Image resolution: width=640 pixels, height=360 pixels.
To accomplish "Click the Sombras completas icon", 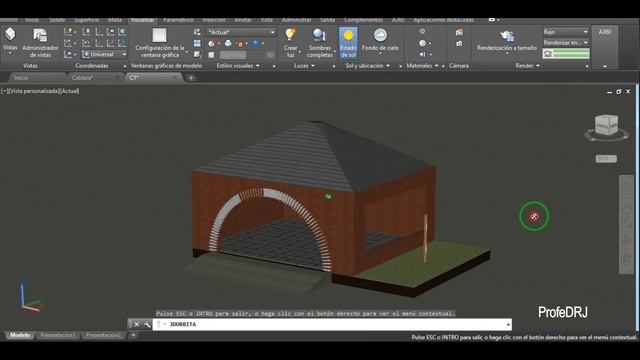I will (320, 35).
